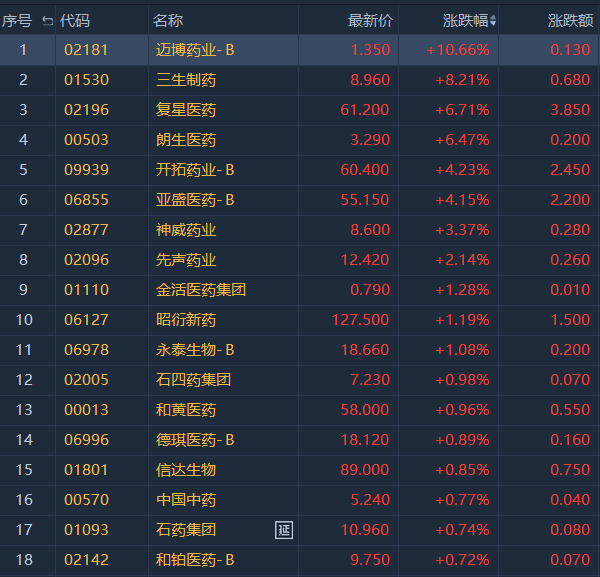The image size is (600, 577).
Task: Click the 信达生物 entry
Action: [187, 470]
